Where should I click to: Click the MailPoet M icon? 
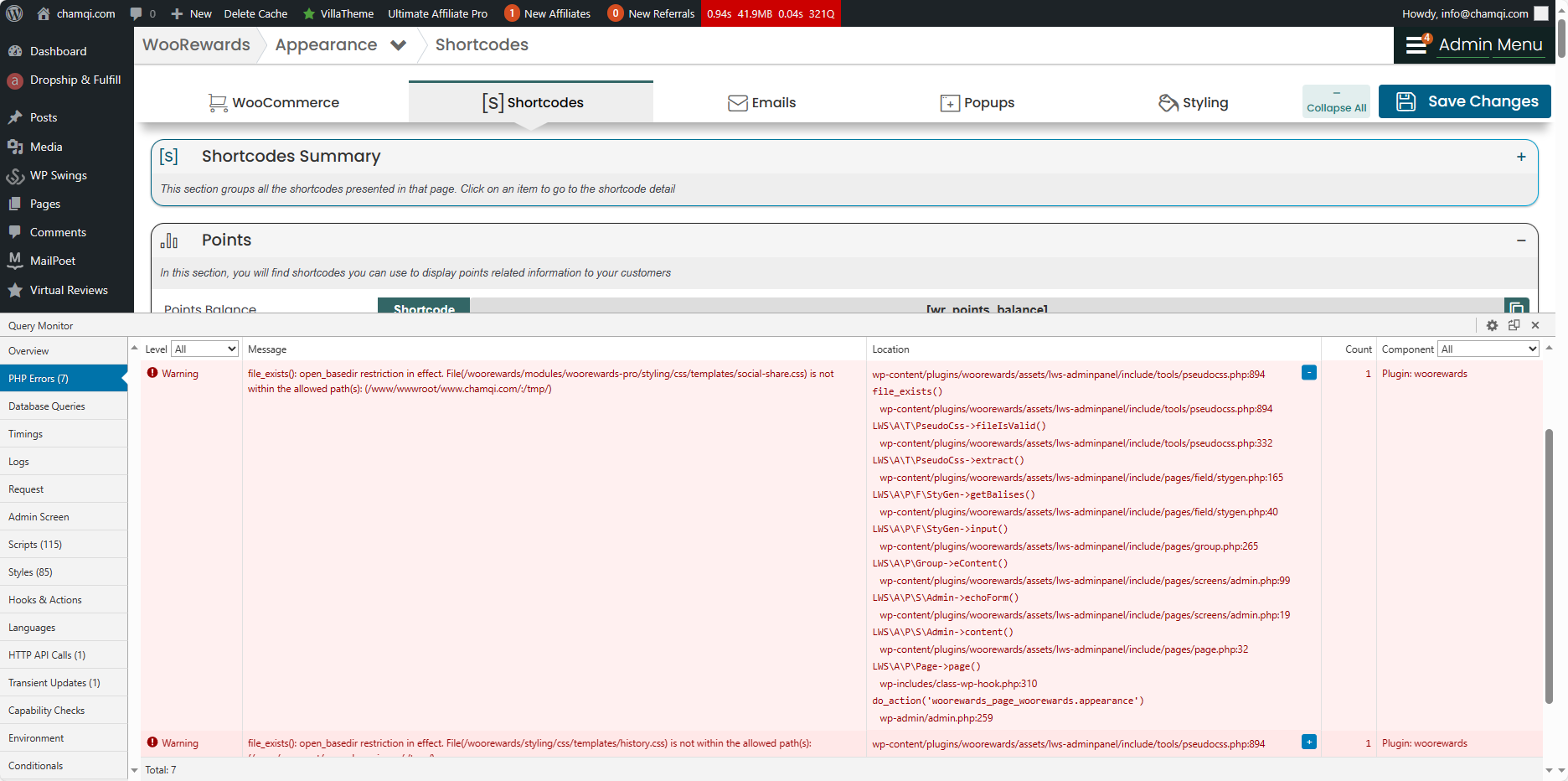(15, 261)
